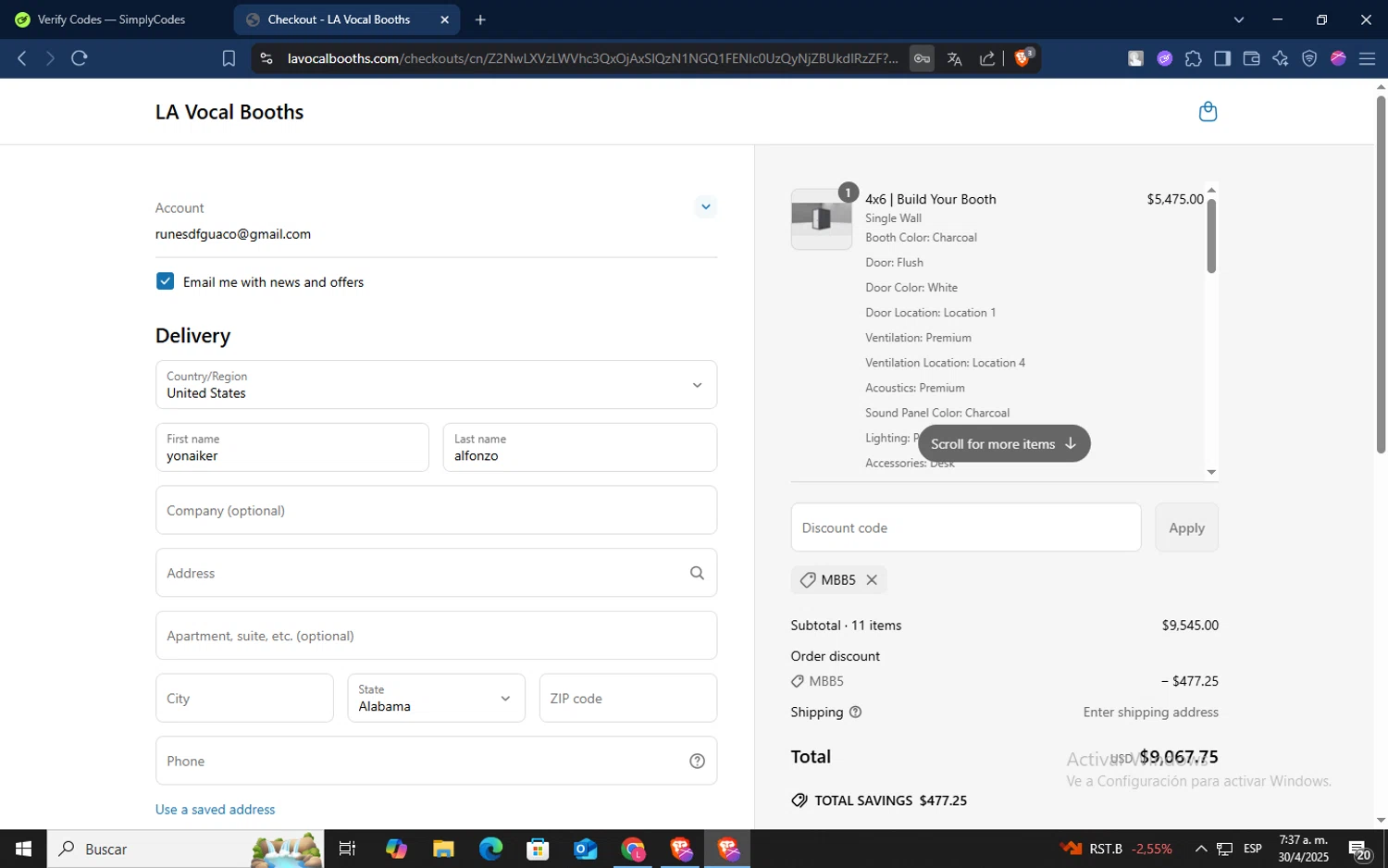Open Brave Shields lion icon

point(1022,57)
